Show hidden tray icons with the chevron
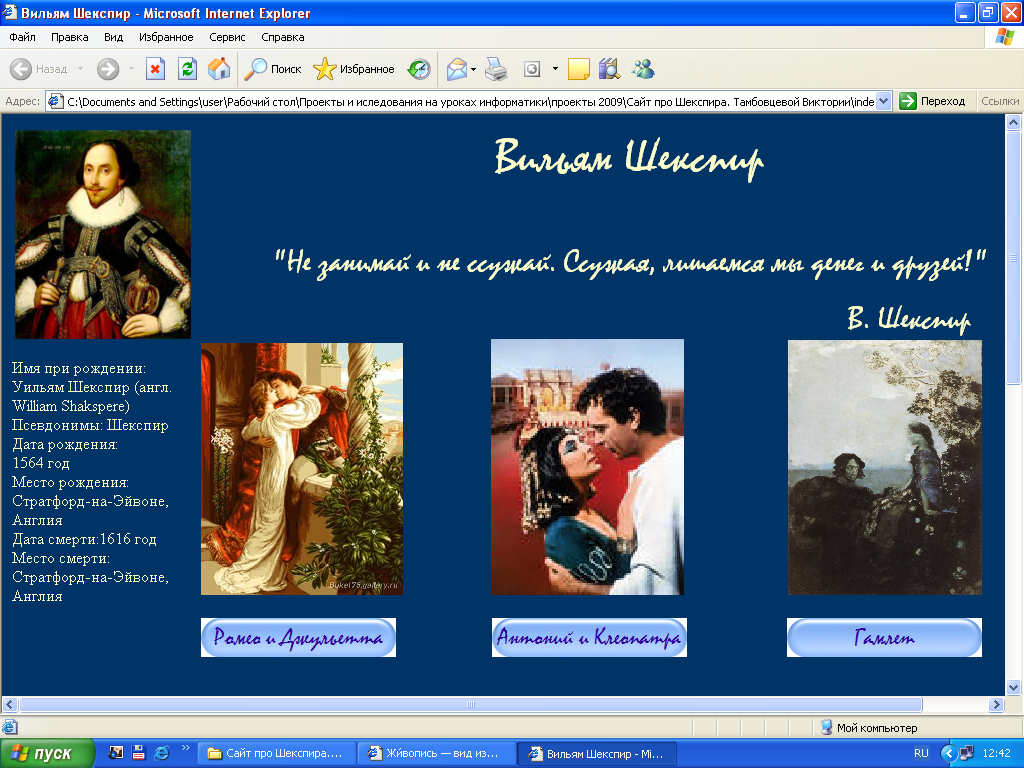 [948, 753]
